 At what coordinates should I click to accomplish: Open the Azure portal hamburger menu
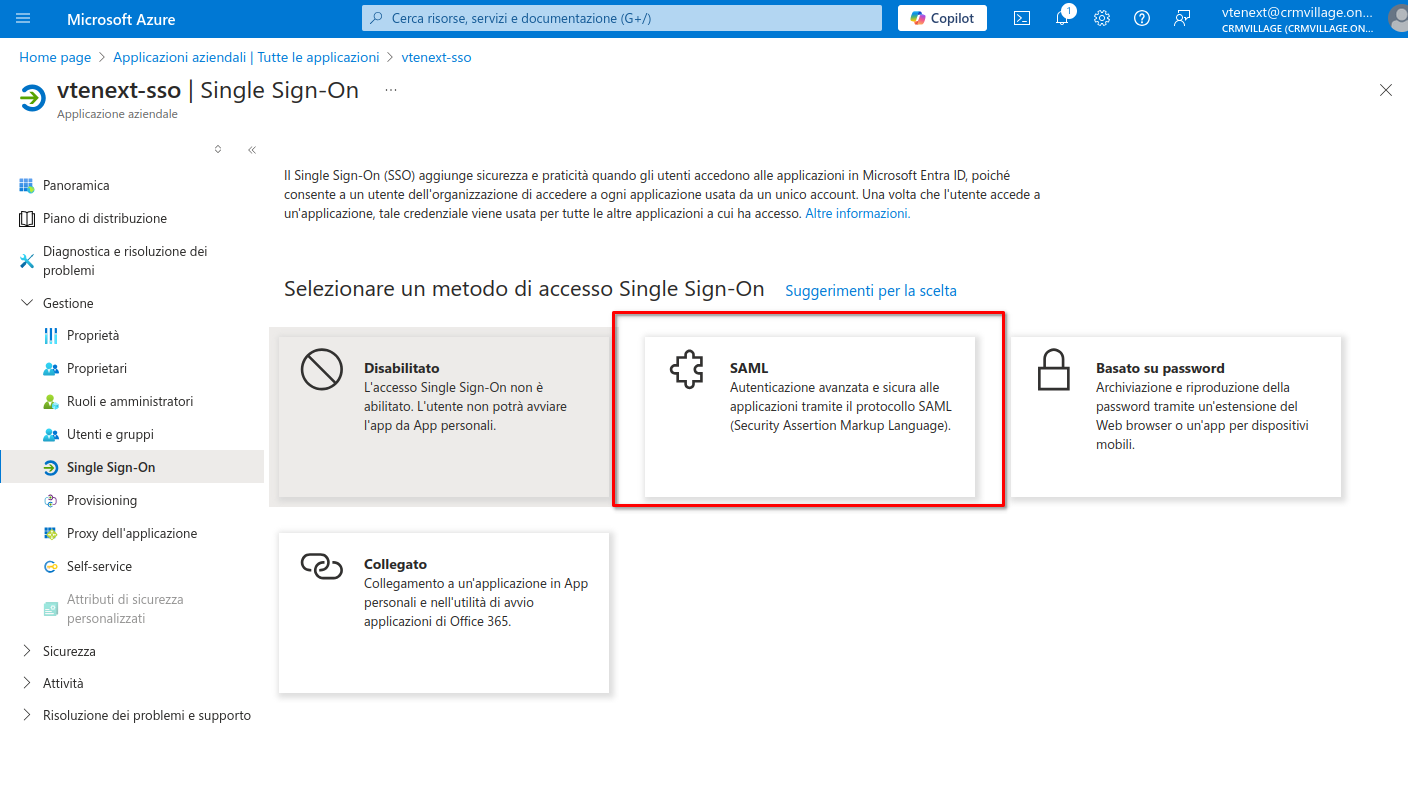23,18
